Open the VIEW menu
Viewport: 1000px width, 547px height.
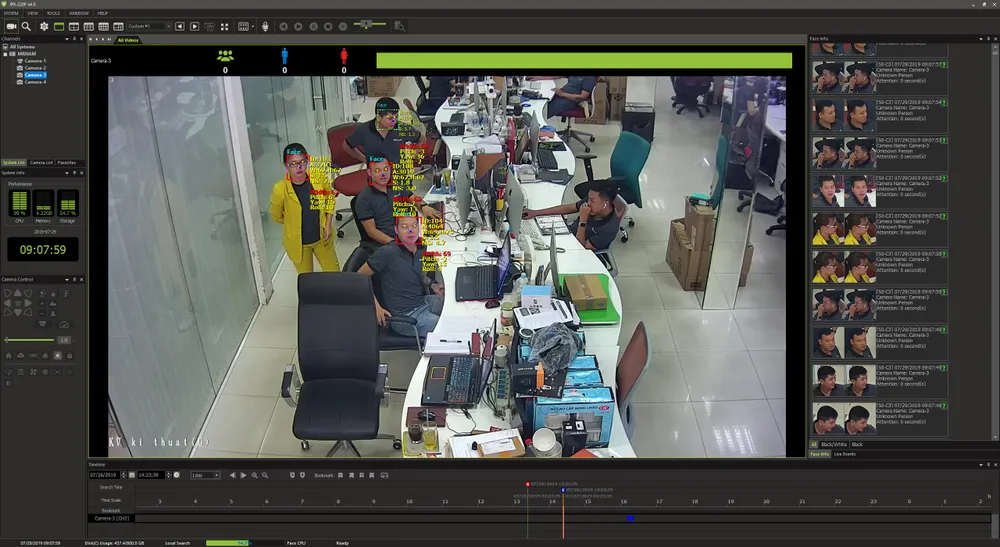coord(33,13)
